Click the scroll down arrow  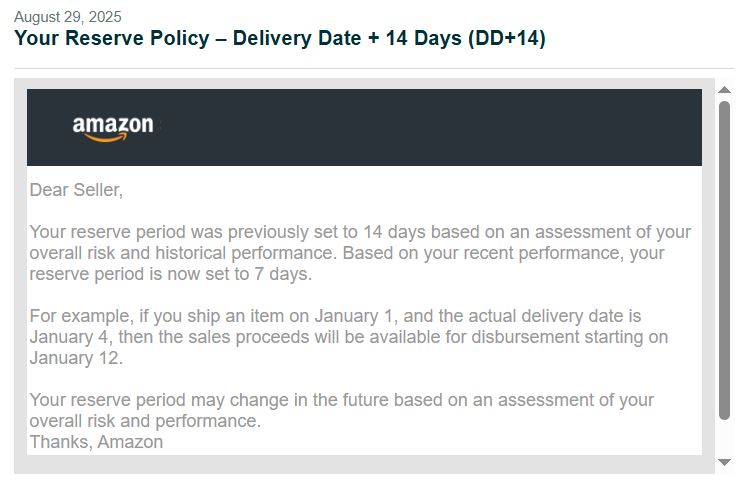click(x=725, y=461)
